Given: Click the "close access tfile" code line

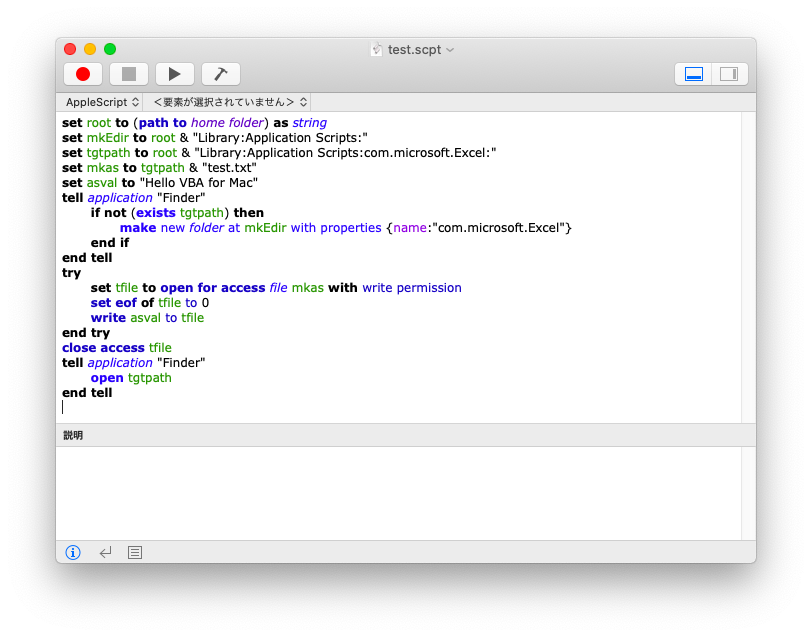Looking at the screenshot, I should (x=117, y=348).
